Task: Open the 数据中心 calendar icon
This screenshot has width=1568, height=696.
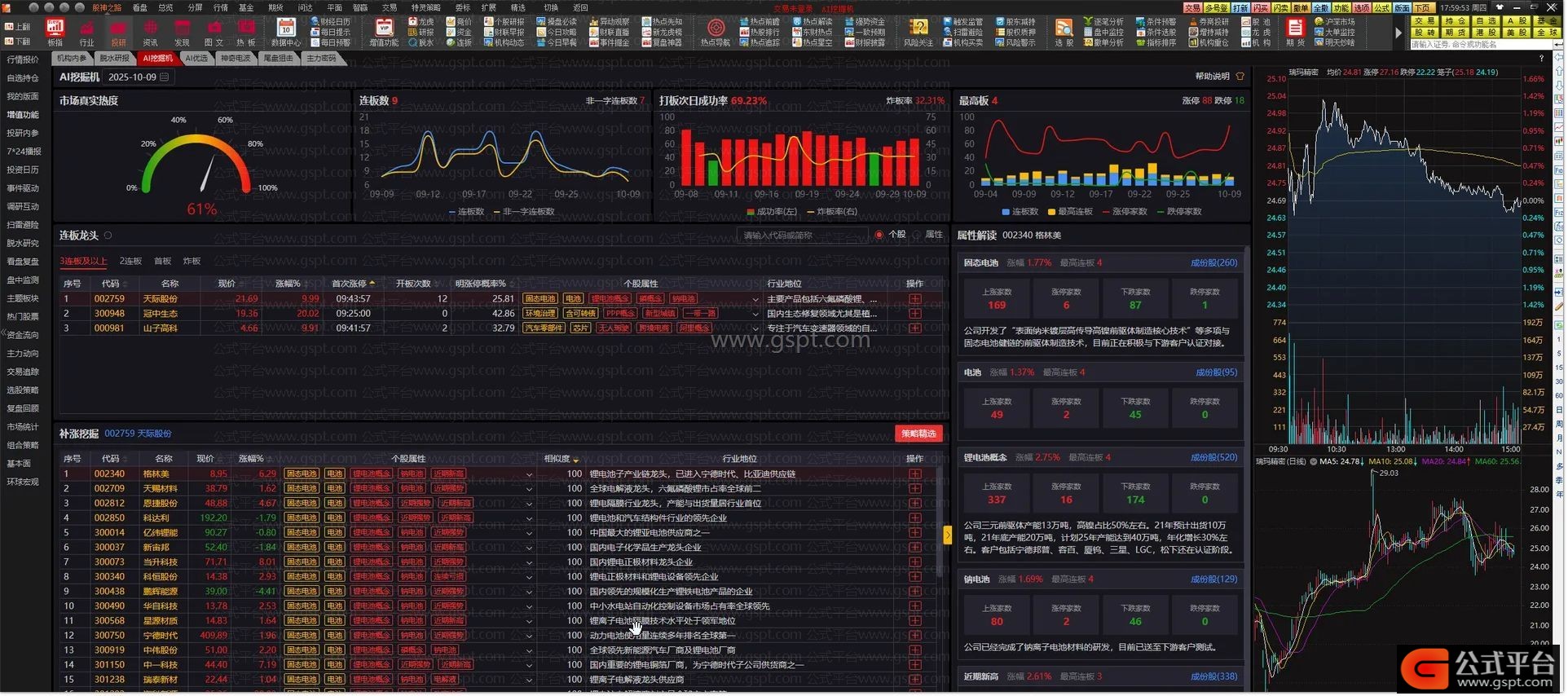Action: (285, 29)
